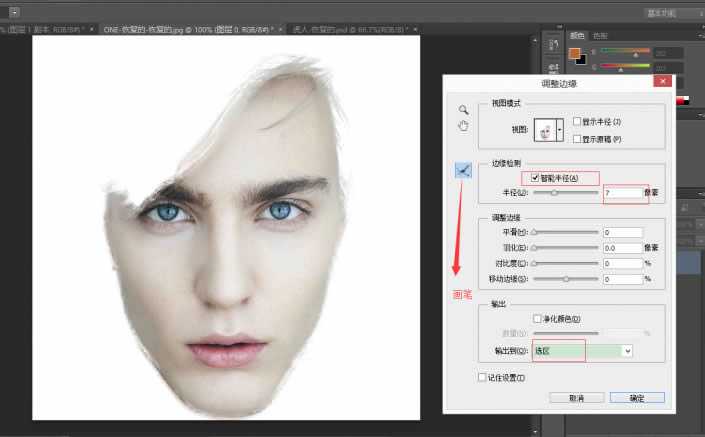Expand the 输出到 (Output To) dropdown
Viewport: 705px width, 437px height.
pos(628,351)
